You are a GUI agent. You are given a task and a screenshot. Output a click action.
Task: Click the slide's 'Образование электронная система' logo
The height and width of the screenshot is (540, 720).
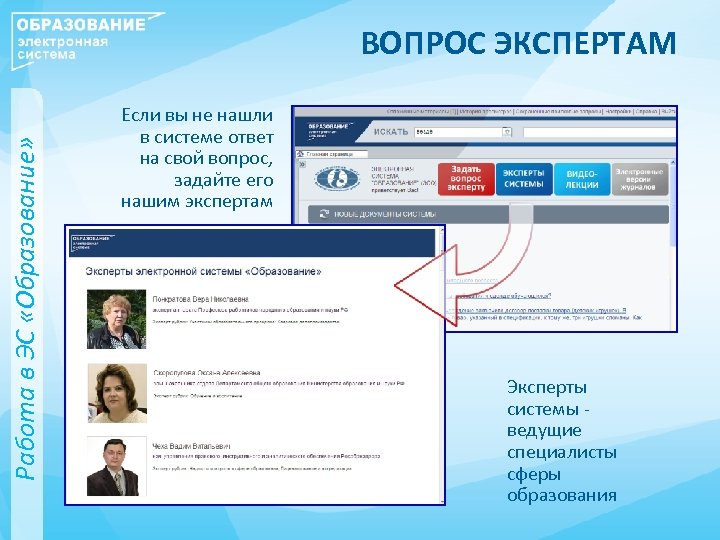[x=87, y=40]
